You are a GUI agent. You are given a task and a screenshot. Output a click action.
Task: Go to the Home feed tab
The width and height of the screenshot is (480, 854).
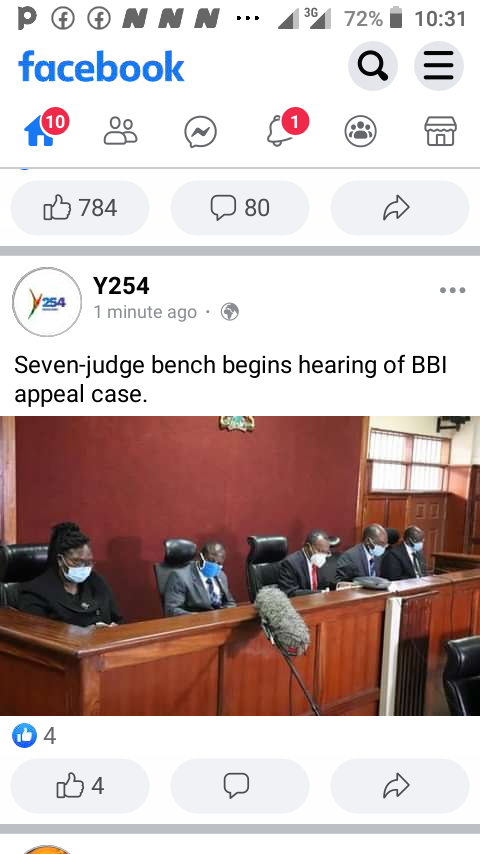(40, 131)
